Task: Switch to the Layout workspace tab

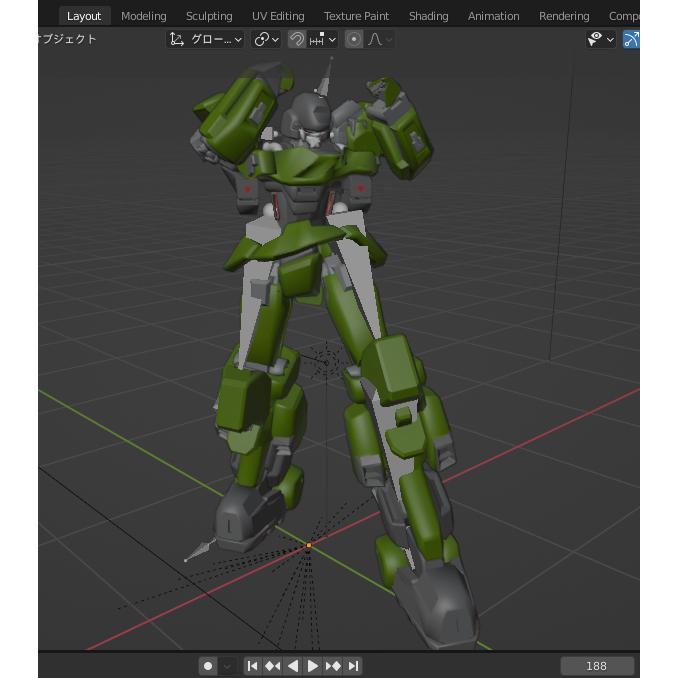Action: tap(84, 16)
